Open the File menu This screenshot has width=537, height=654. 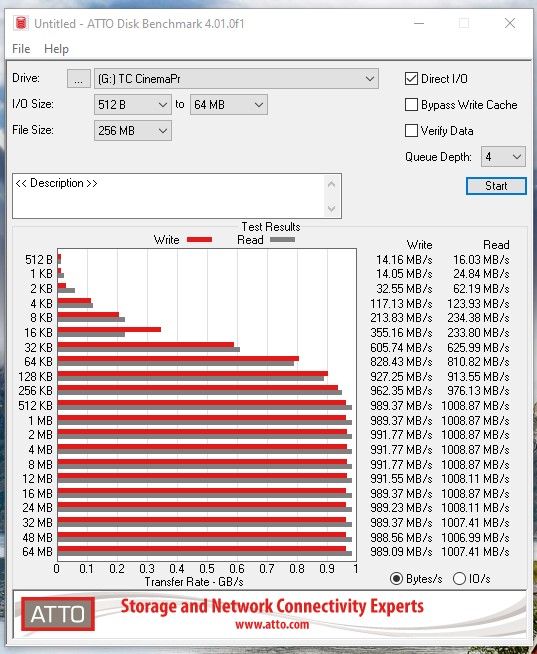click(x=21, y=49)
